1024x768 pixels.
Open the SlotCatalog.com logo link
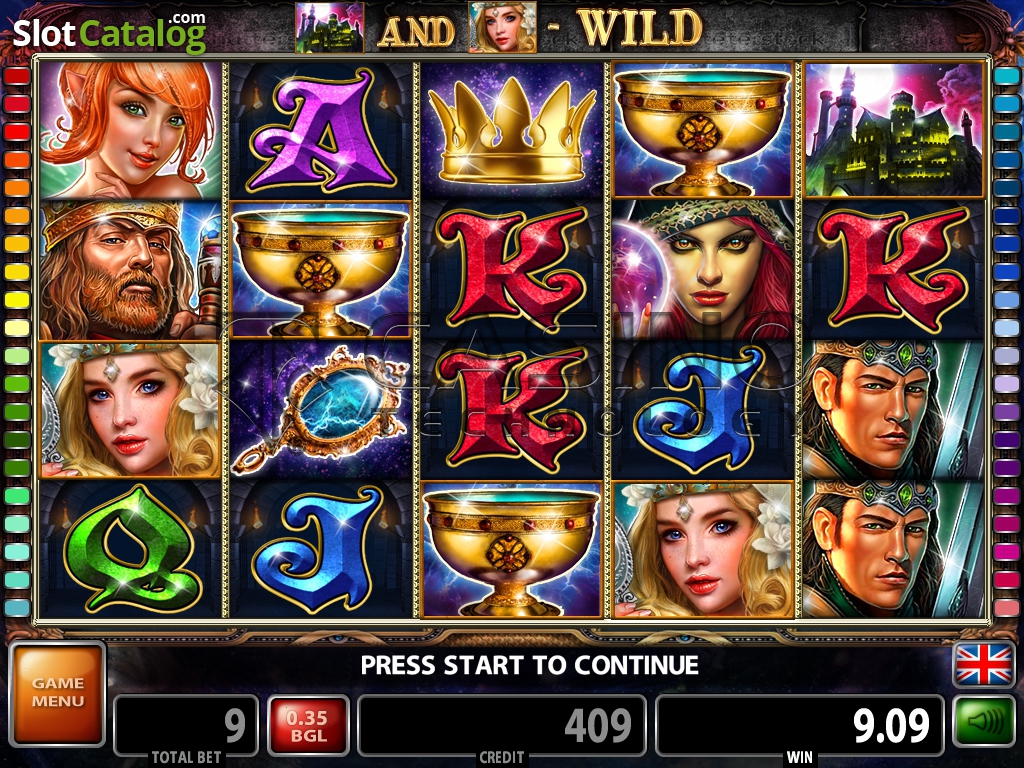[x=109, y=33]
